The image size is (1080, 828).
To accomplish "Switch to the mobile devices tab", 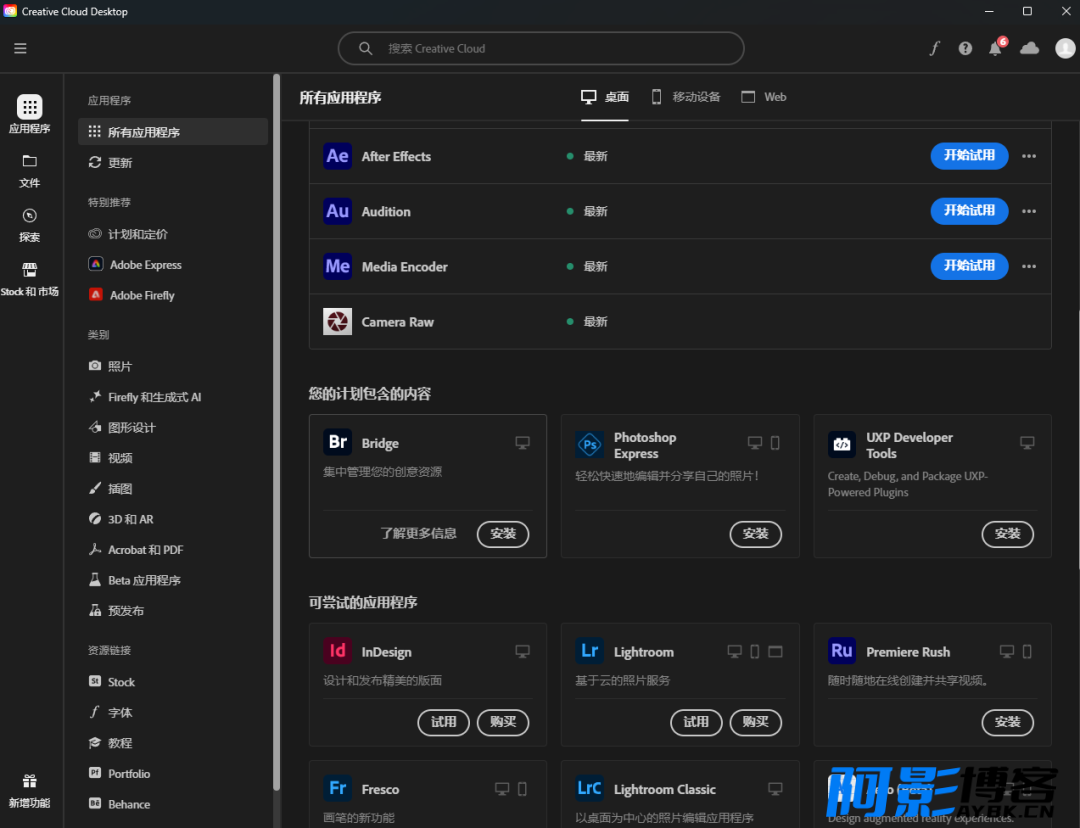I will pos(686,97).
